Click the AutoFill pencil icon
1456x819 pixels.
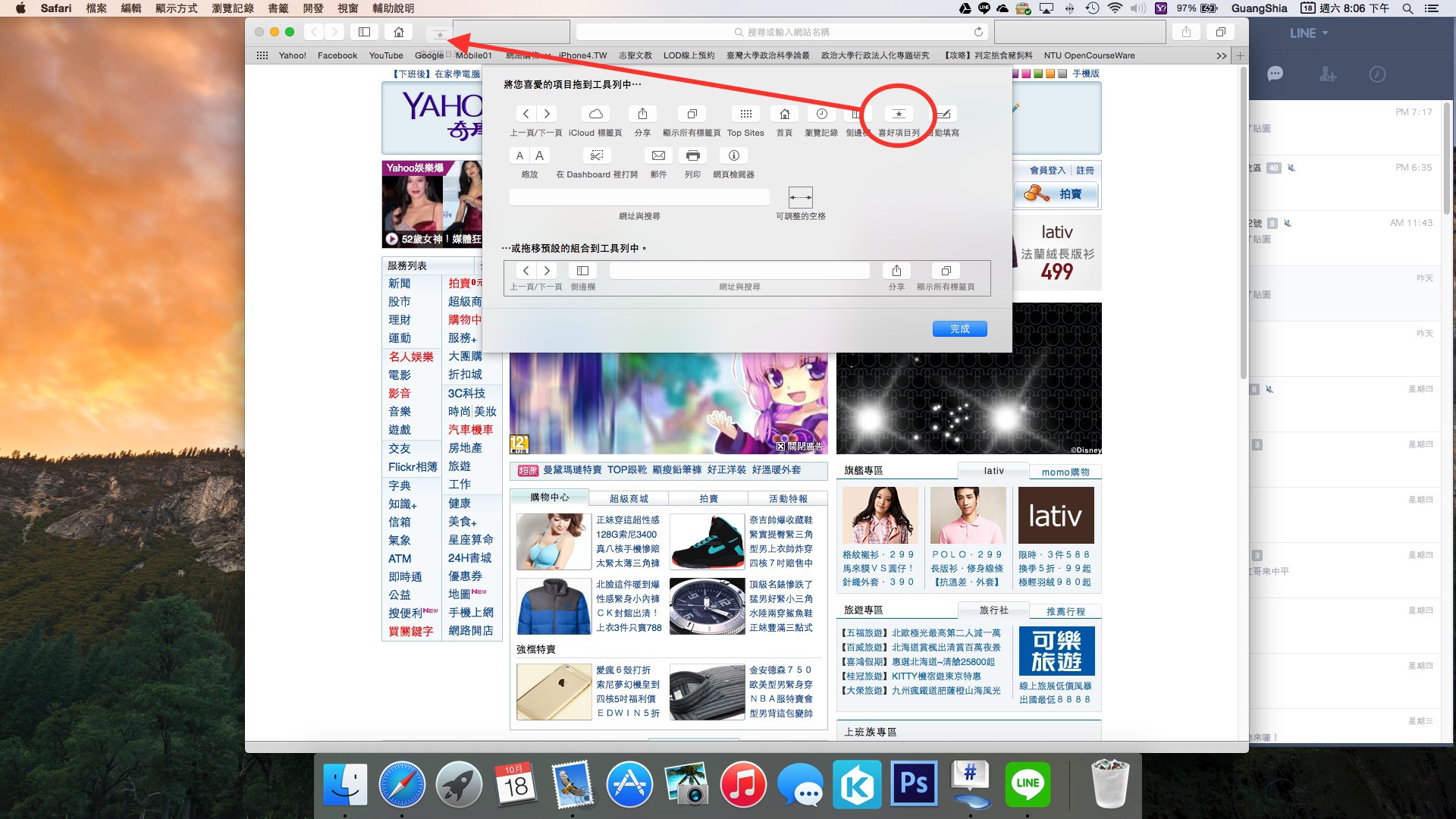pos(944,114)
